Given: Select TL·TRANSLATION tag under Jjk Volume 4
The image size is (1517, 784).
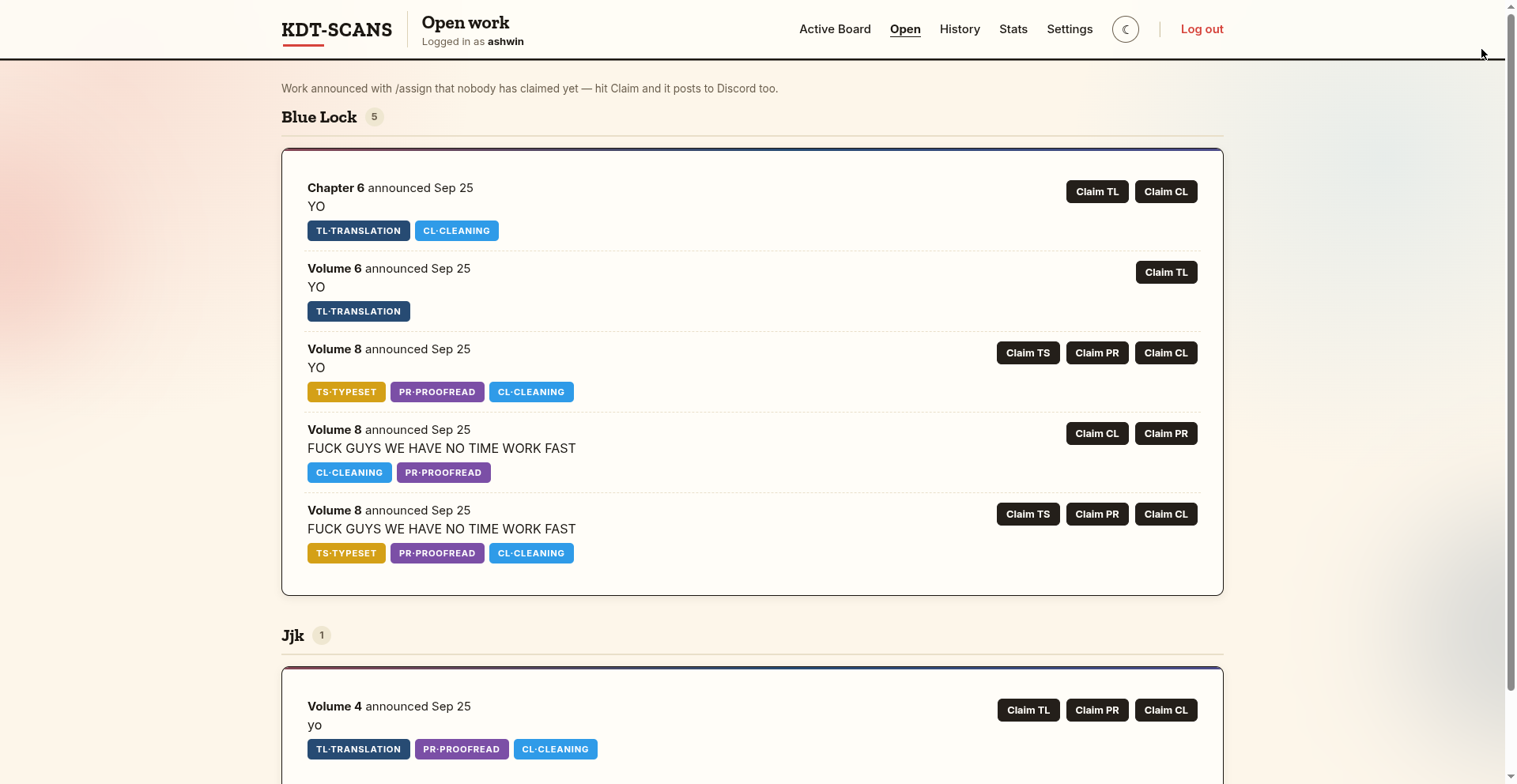Looking at the screenshot, I should [359, 749].
